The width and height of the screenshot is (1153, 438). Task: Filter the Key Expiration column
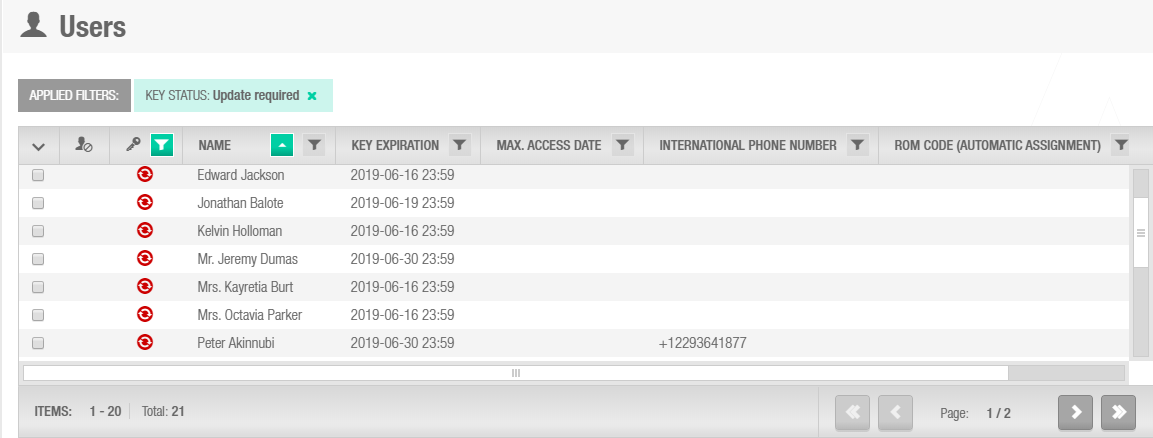(460, 146)
